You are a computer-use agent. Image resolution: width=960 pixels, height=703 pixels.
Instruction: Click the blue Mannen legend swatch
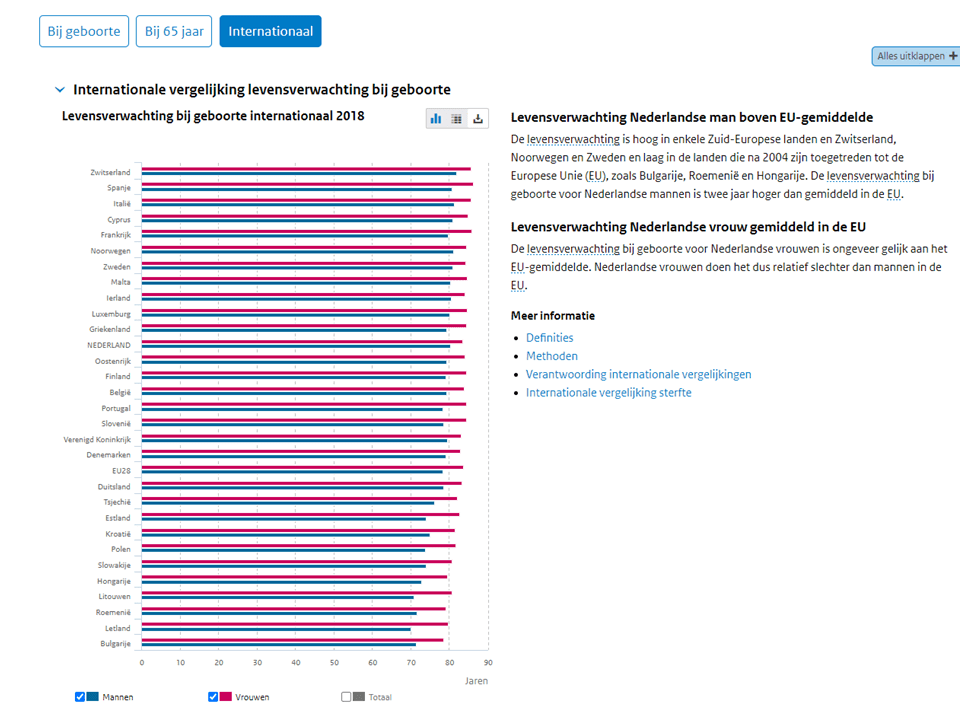93,696
